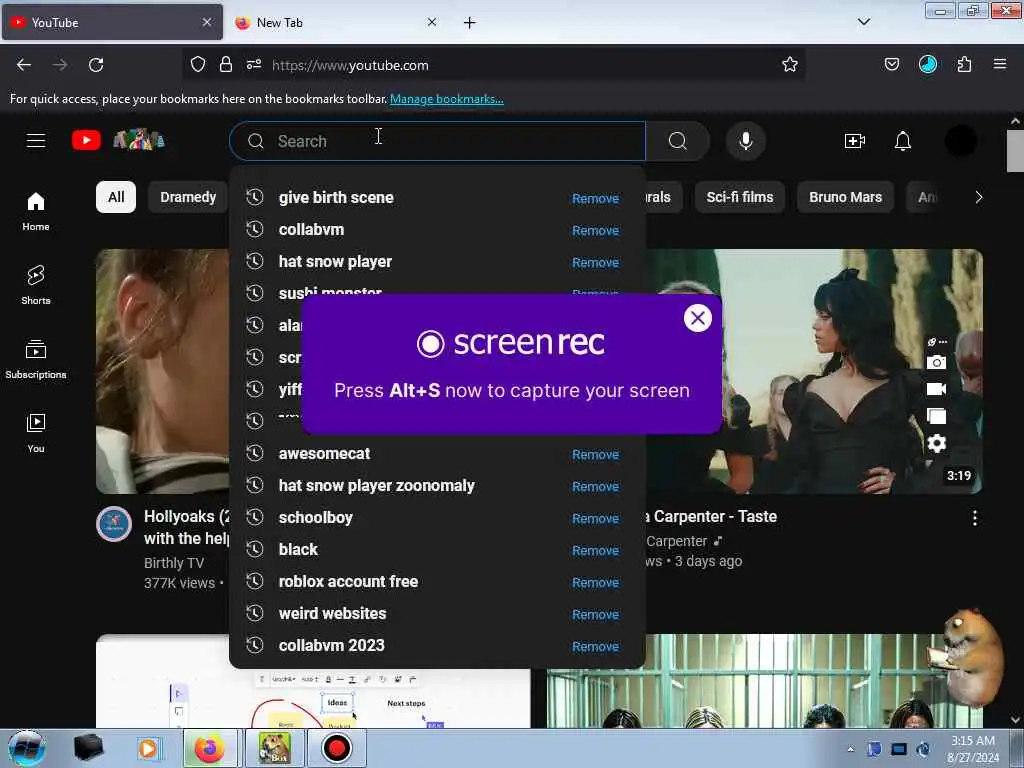Open the Hollyoaks video thumbnail
This screenshot has height=768, width=1024.
pyautogui.click(x=163, y=371)
